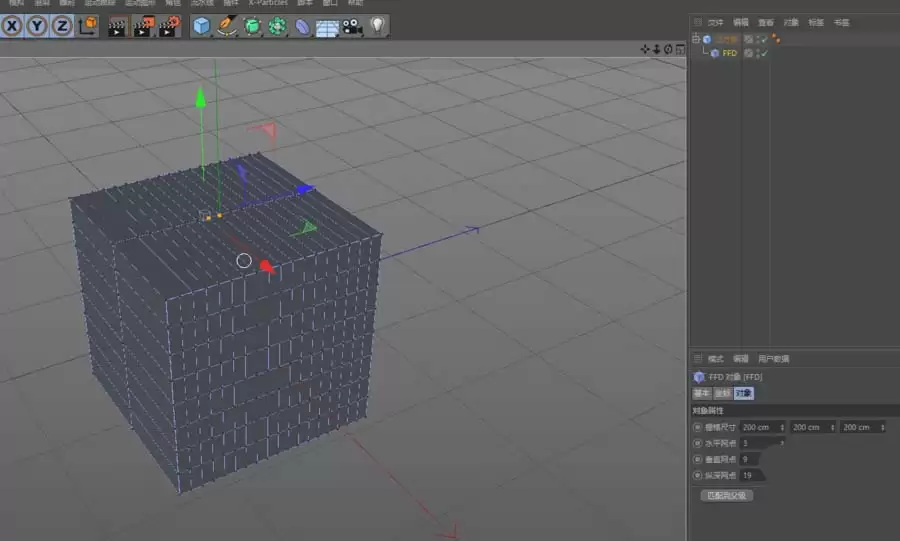Adjust the X grid size stepper arrows

click(x=782, y=427)
